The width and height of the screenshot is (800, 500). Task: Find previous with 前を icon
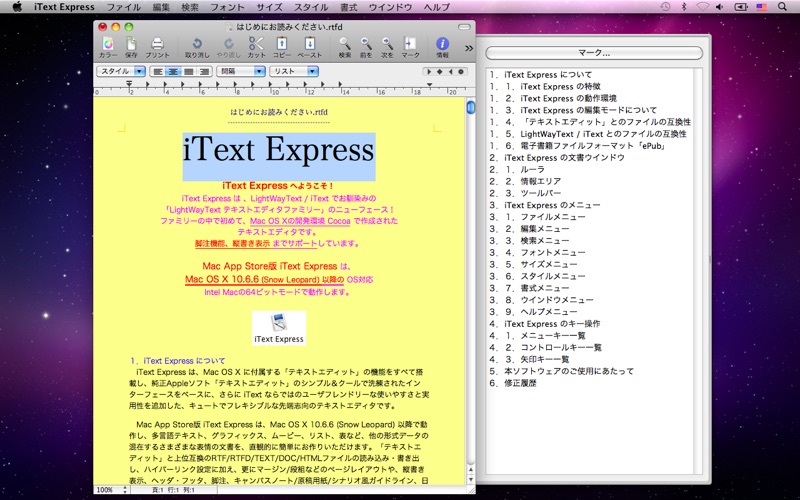click(366, 47)
